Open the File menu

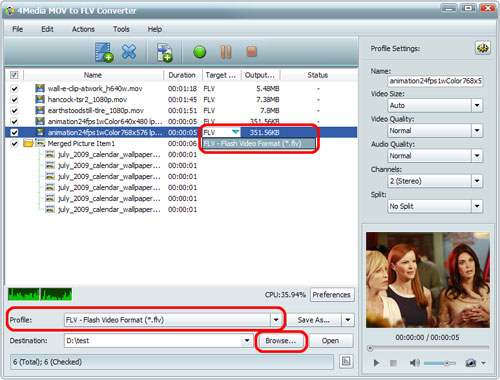18,29
